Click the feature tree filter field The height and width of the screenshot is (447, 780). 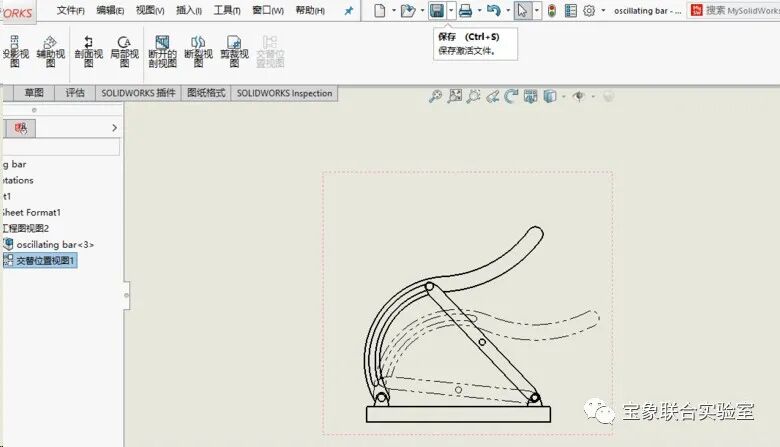click(x=61, y=147)
